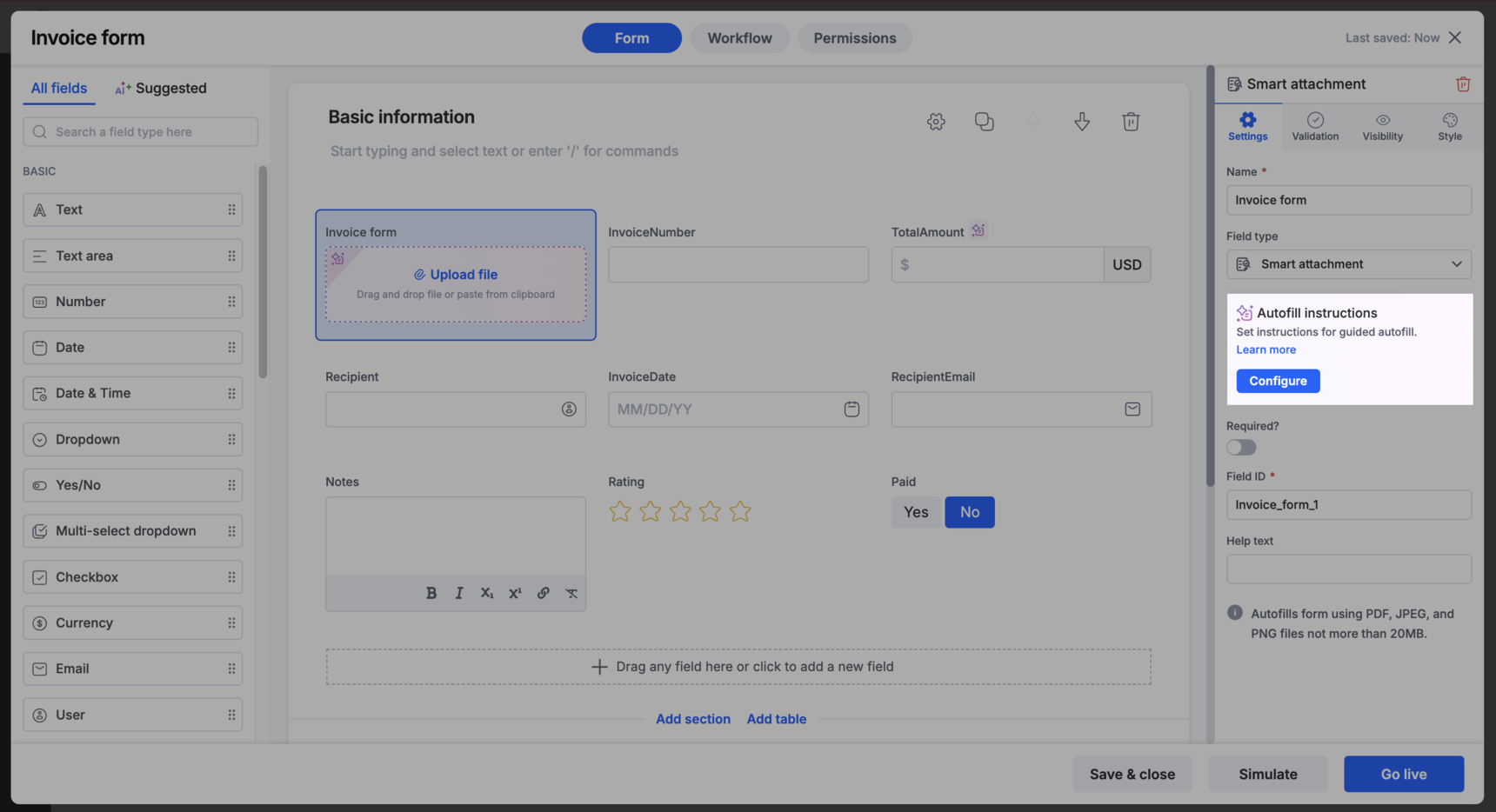Click Upload file in Invoice form field
1496x812 pixels.
[456, 274]
